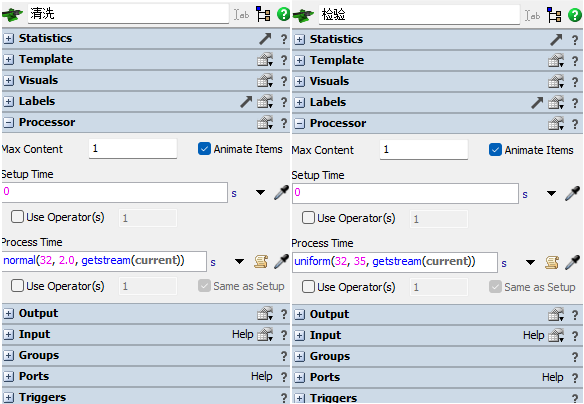Click the name field containing 清洗
Viewport: 584px width, 404px height.
[128, 14]
